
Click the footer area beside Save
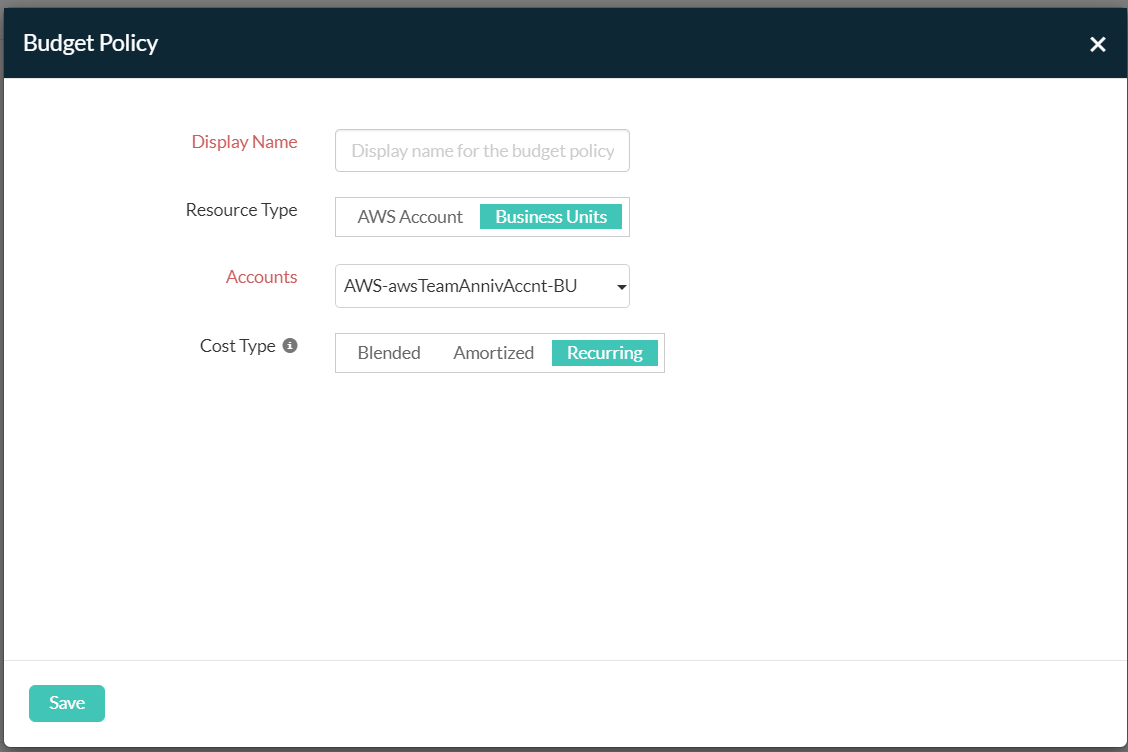click(x=600, y=703)
